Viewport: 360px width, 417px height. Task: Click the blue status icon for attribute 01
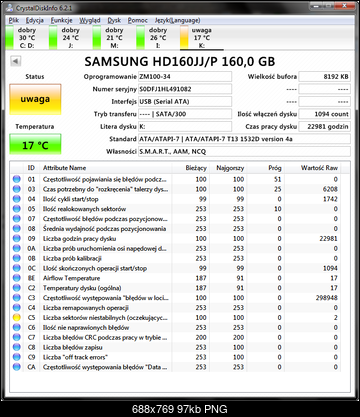16,179
